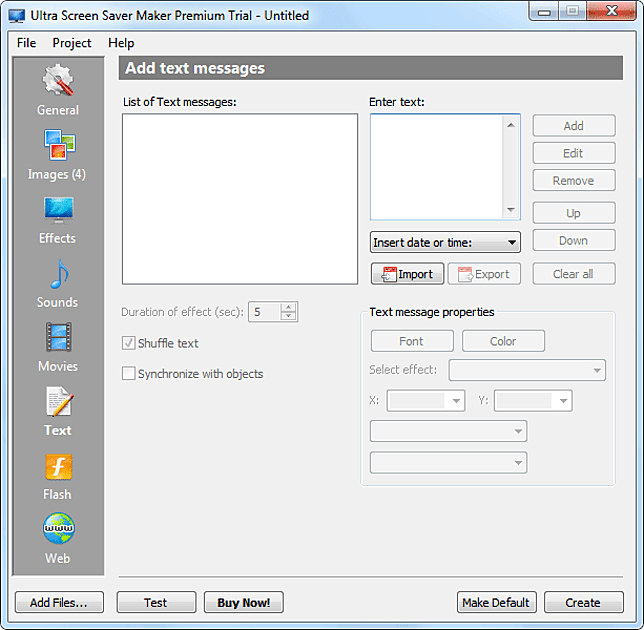Click the Add button

(574, 126)
